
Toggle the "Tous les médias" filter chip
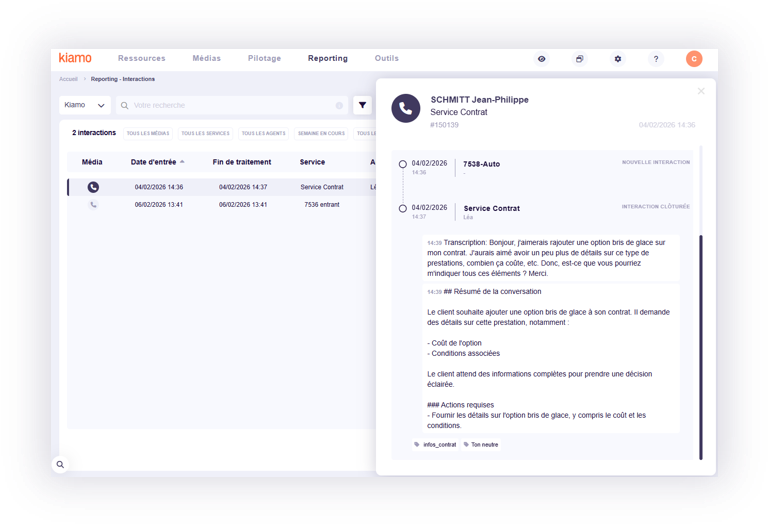point(148,133)
